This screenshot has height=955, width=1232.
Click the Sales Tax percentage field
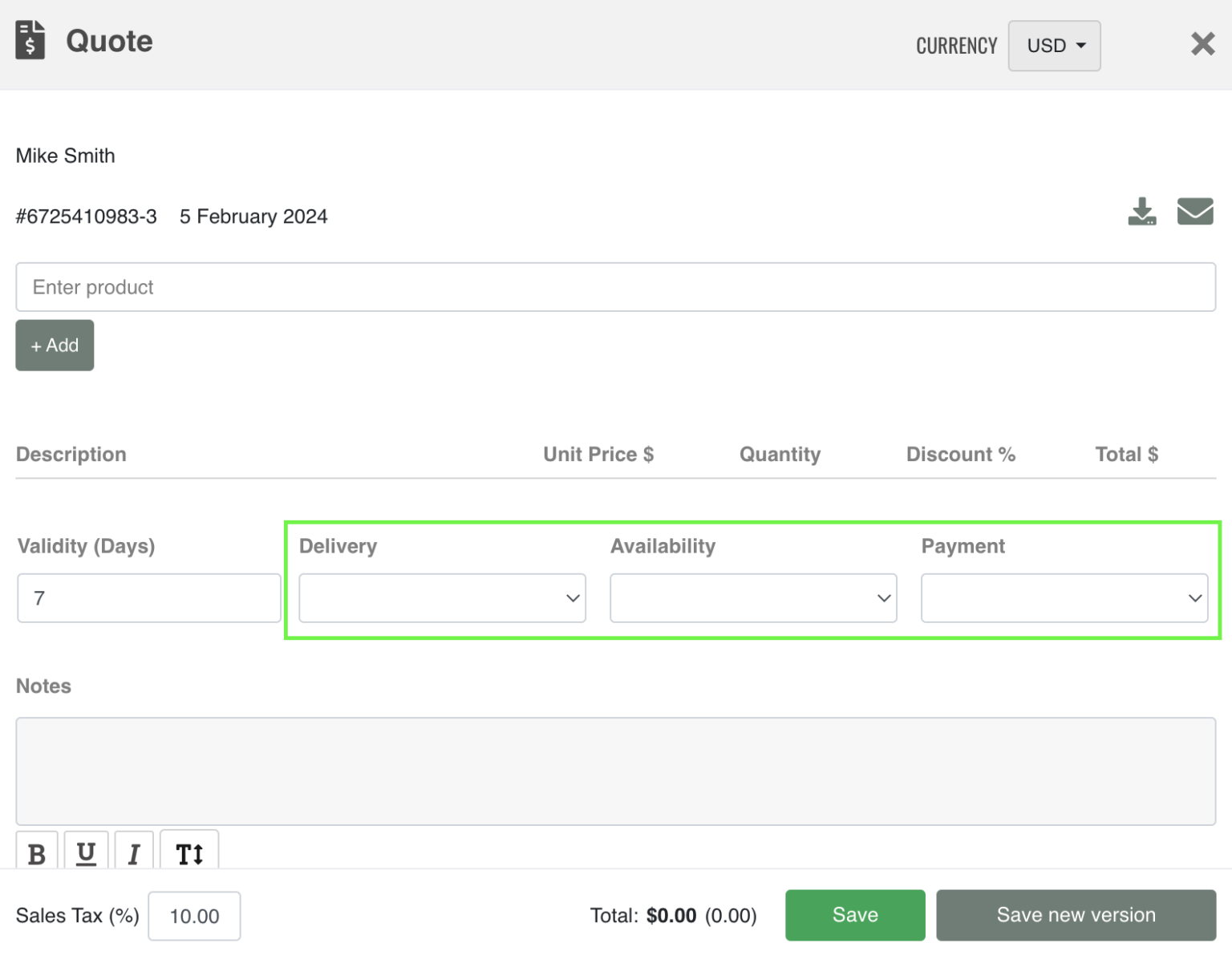click(194, 916)
